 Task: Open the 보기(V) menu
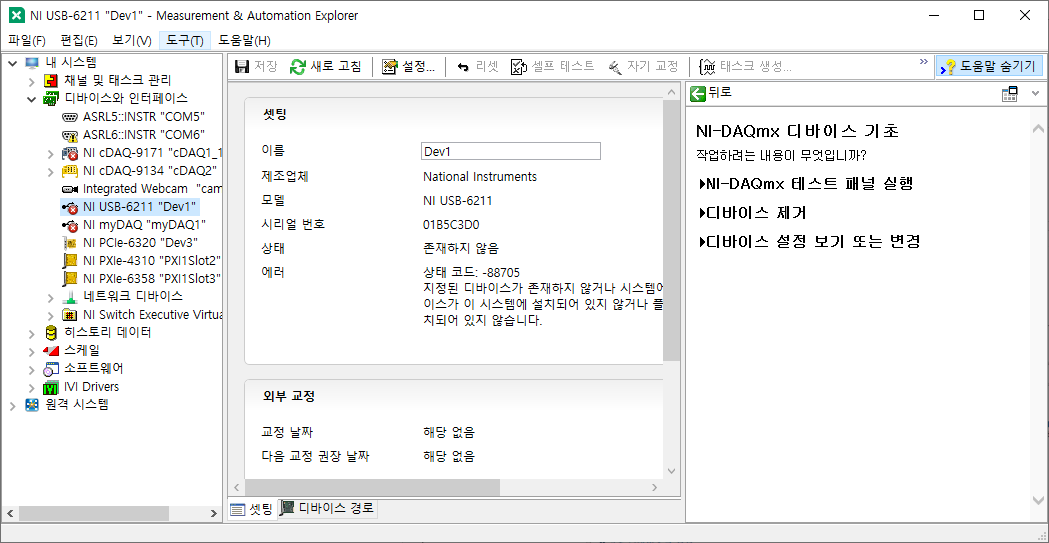point(132,41)
